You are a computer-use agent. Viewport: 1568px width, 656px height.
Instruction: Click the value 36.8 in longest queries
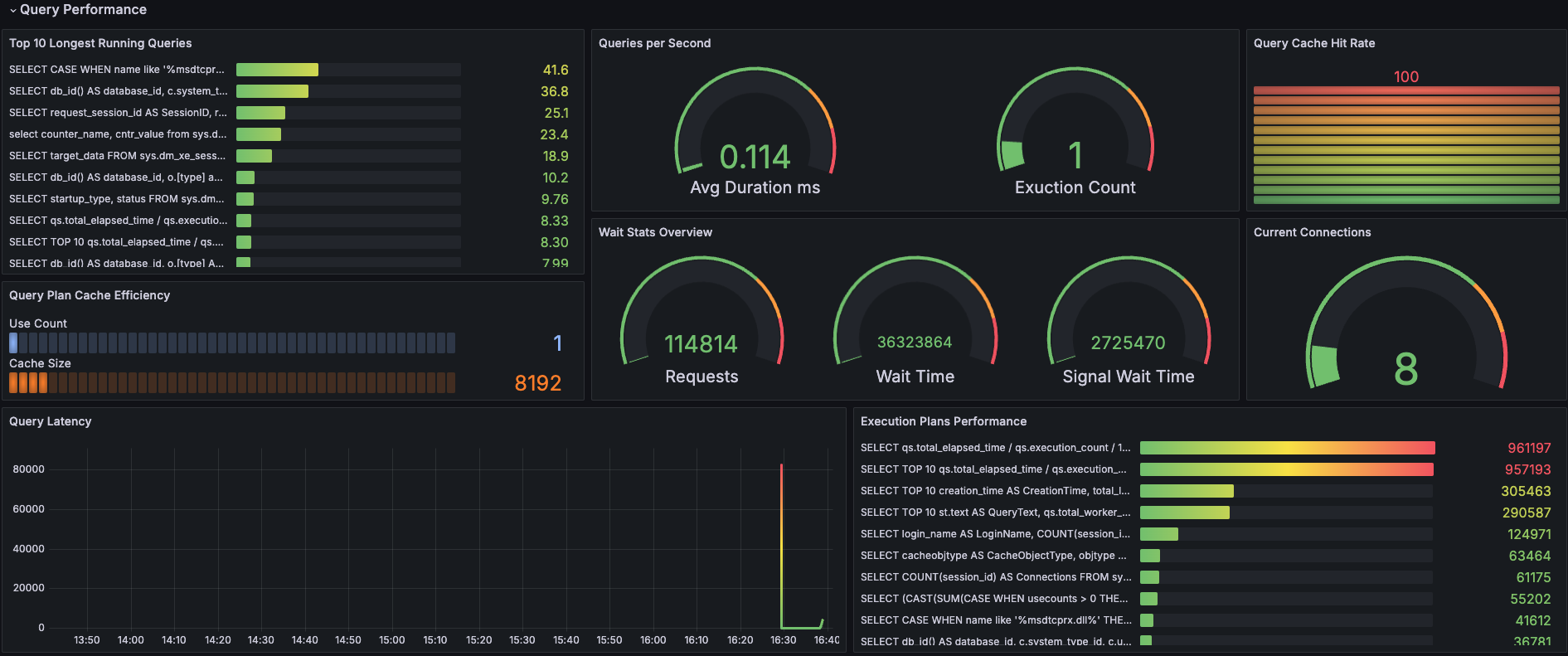click(555, 91)
